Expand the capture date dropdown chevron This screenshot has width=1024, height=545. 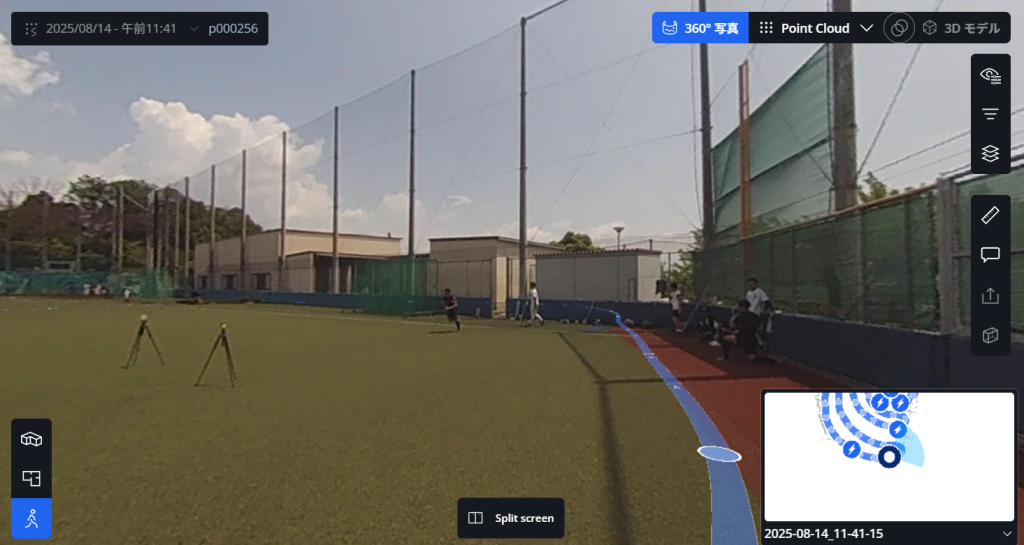tap(194, 29)
